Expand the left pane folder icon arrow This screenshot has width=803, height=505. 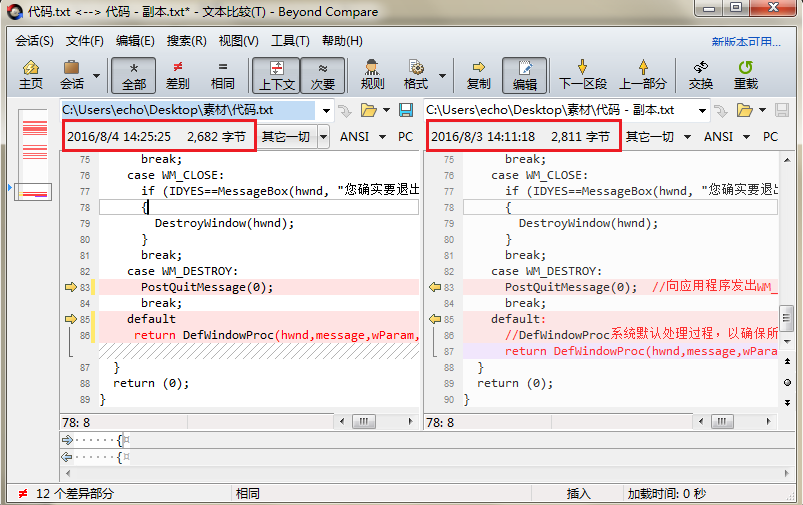point(387,110)
